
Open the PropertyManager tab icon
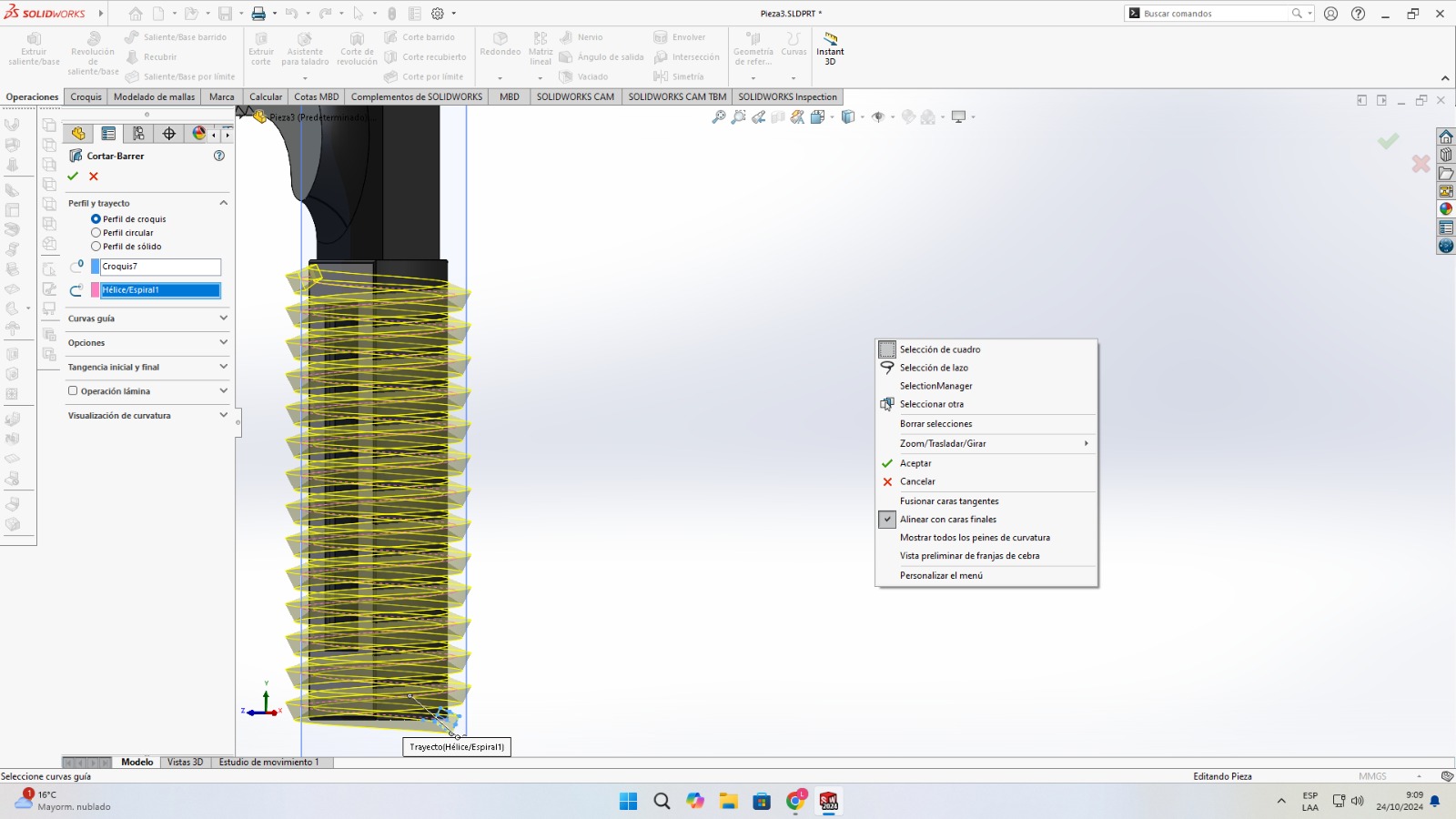click(x=108, y=134)
